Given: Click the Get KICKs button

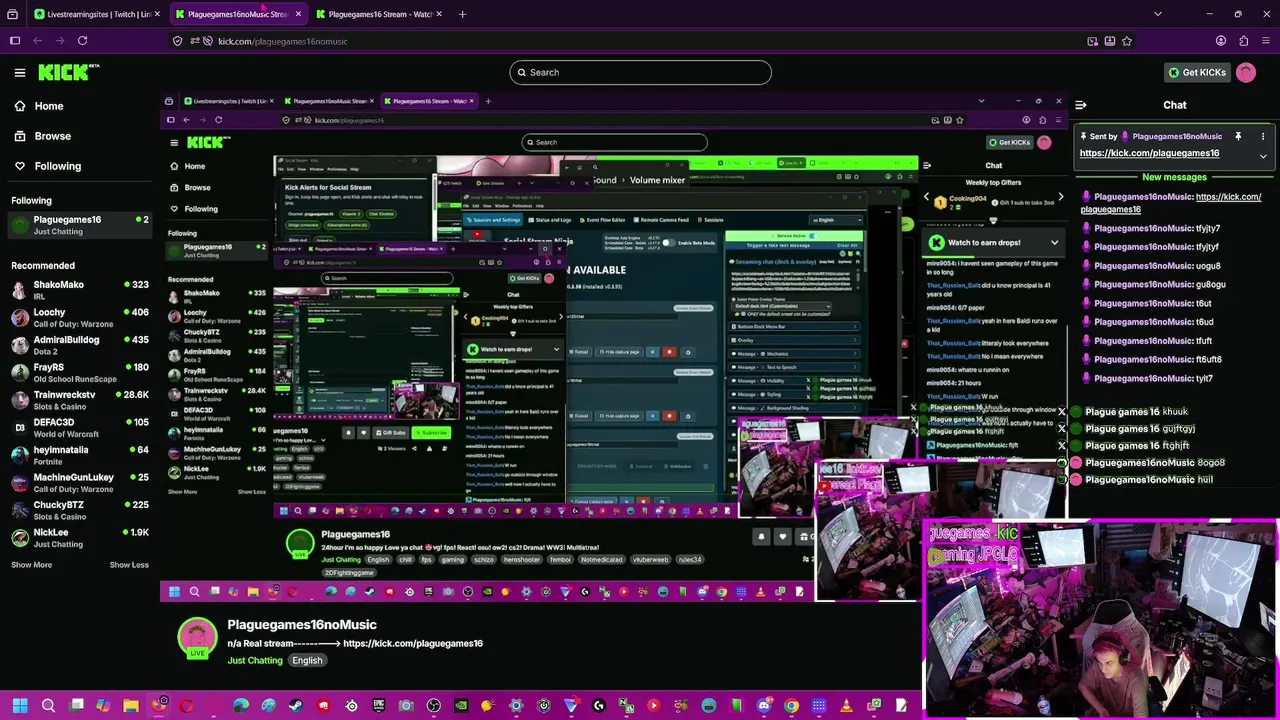Looking at the screenshot, I should click(x=1196, y=72).
